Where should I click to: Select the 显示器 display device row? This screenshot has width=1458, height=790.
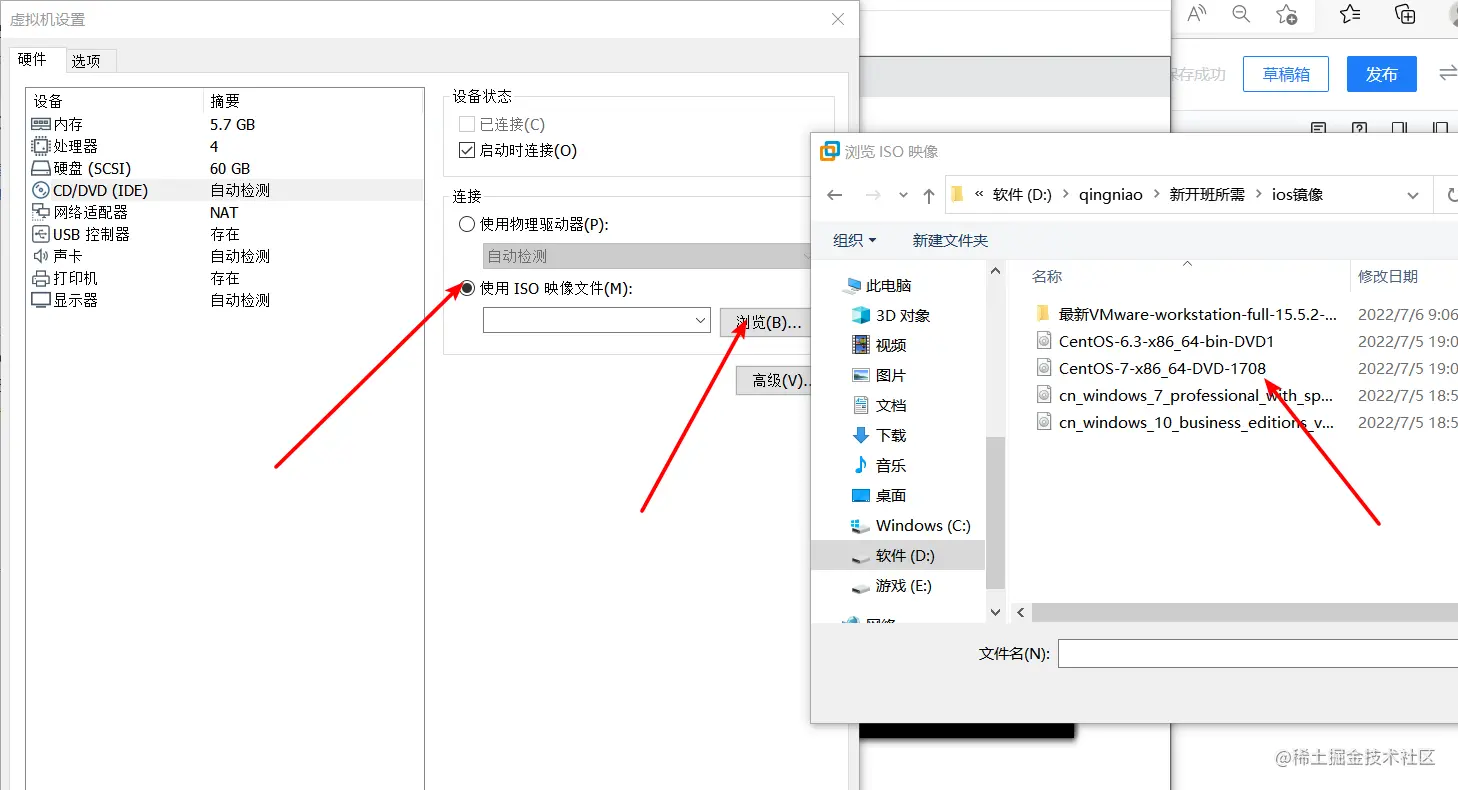tap(227, 300)
